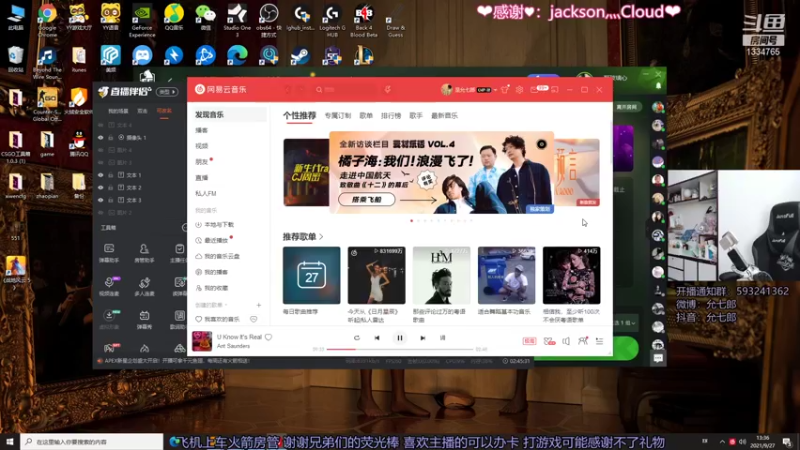Image resolution: width=800 pixels, height=450 pixels.
Task: Switch to the 排行榜 tab
Action: [x=391, y=116]
